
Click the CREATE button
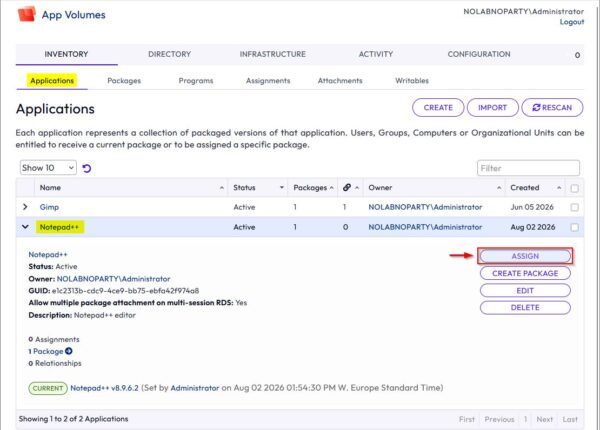click(x=438, y=108)
